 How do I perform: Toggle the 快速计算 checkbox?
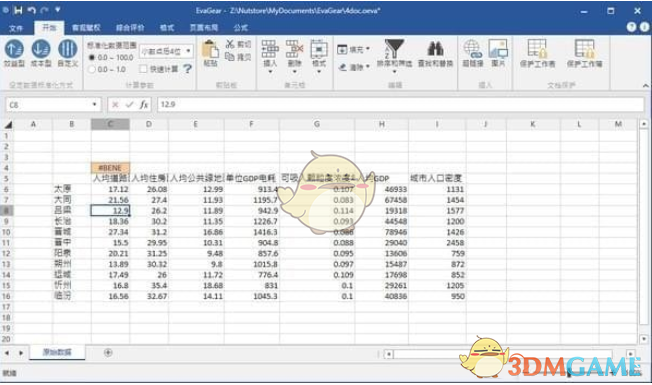[x=143, y=69]
